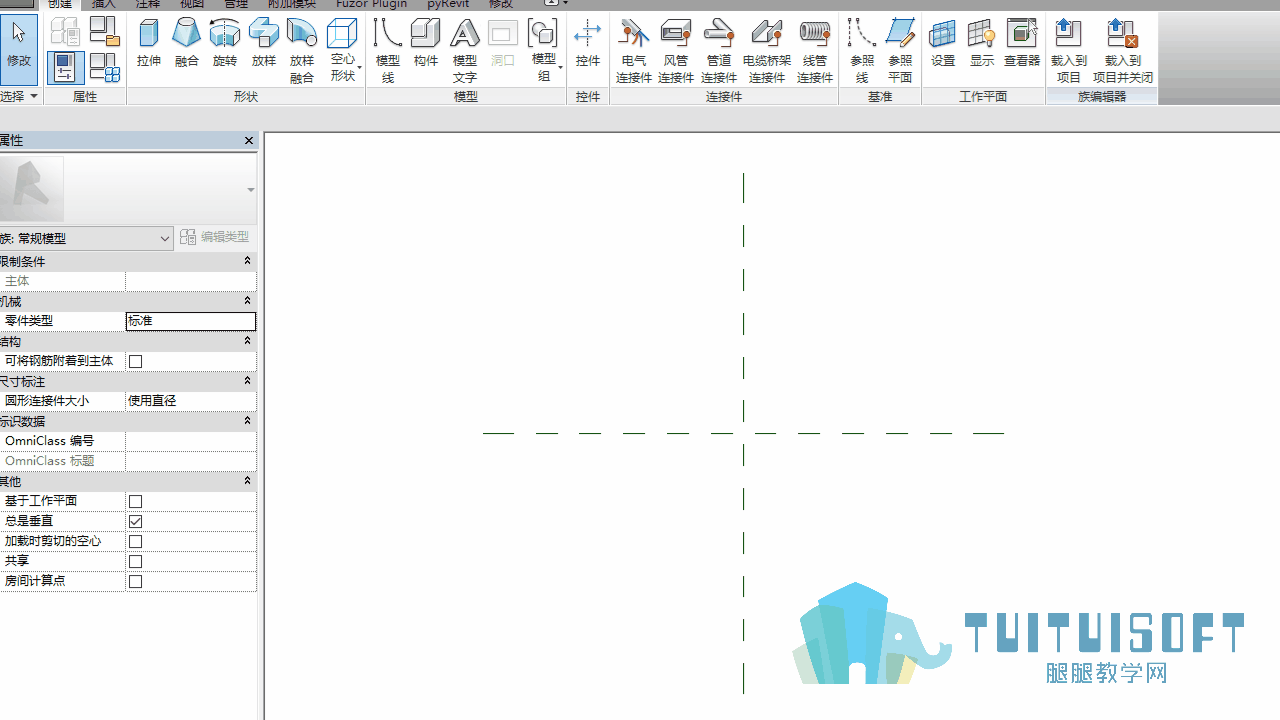Viewport: 1280px width, 720px height.
Task: Open the 模型组 model group dropdown
Action: coord(544,50)
